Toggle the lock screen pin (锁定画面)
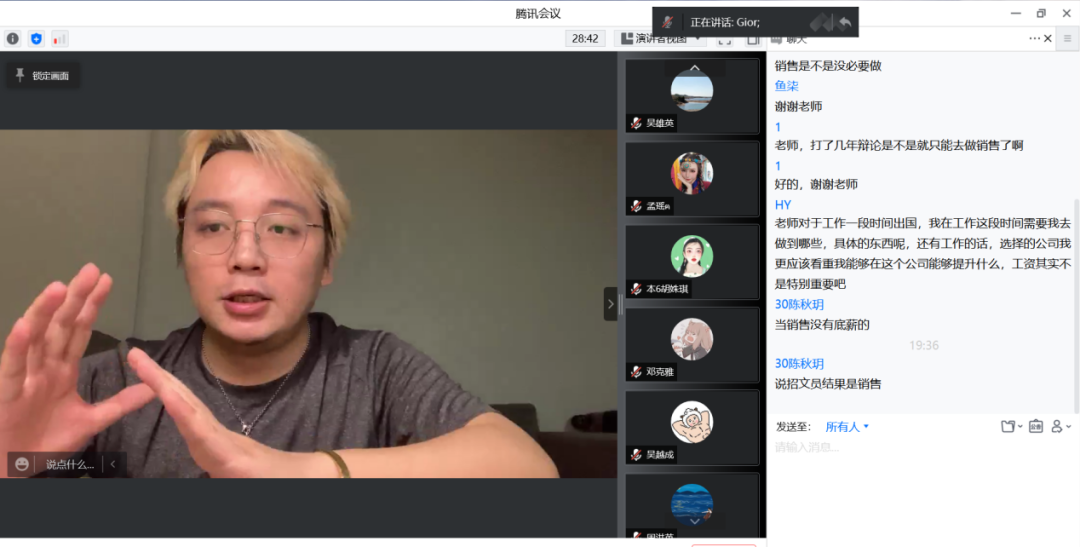 click(x=42, y=75)
